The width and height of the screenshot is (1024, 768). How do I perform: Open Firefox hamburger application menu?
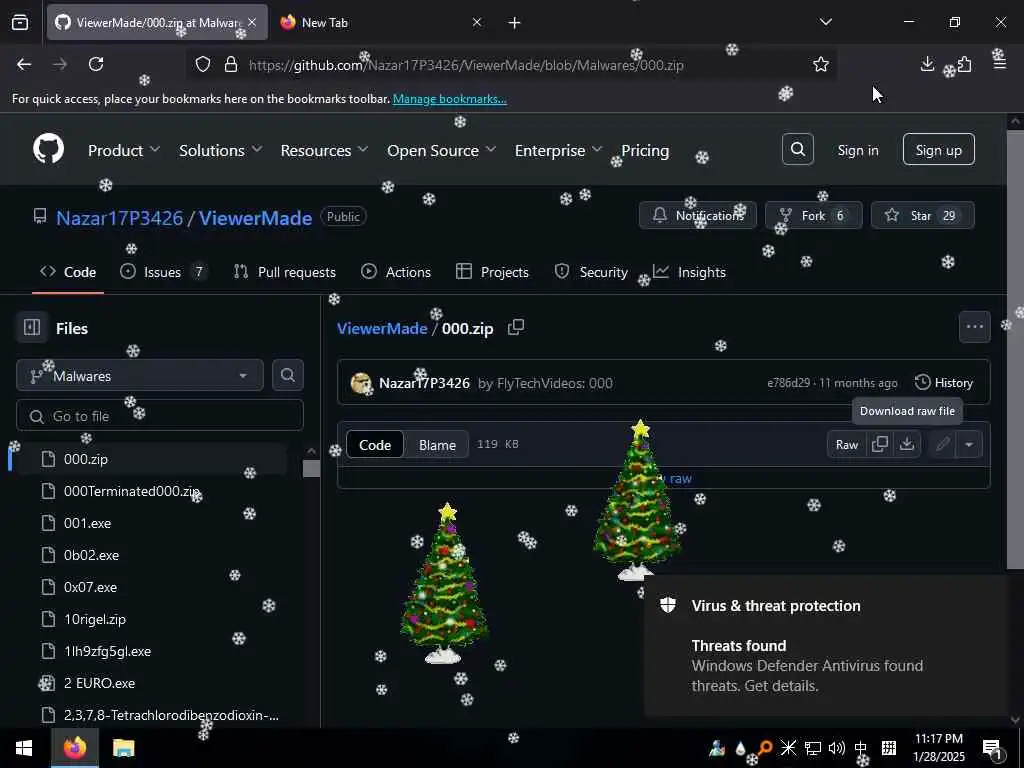point(1000,64)
